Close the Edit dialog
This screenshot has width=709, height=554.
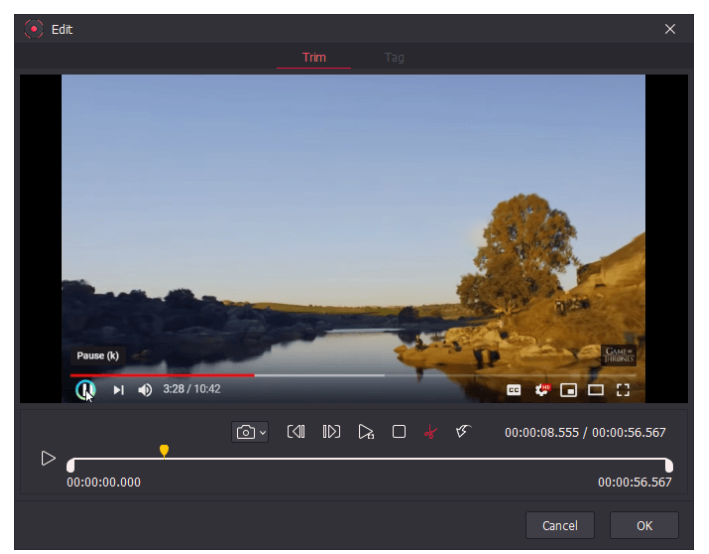click(x=670, y=29)
